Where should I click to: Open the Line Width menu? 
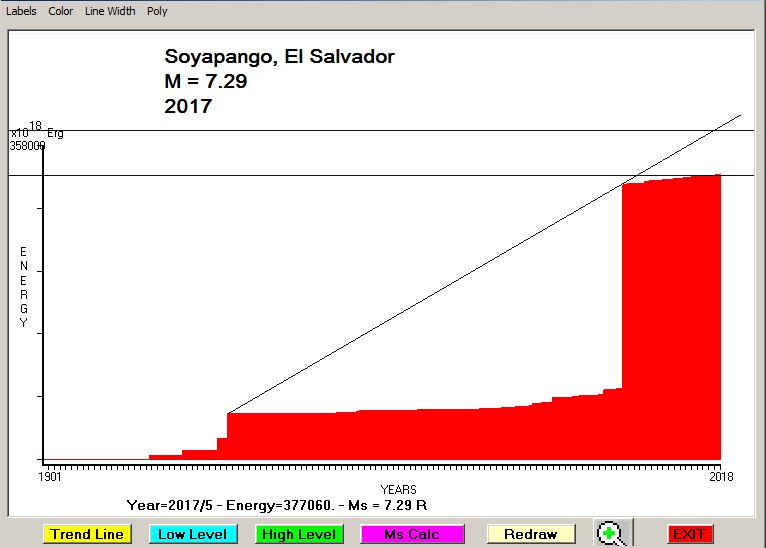tap(109, 11)
